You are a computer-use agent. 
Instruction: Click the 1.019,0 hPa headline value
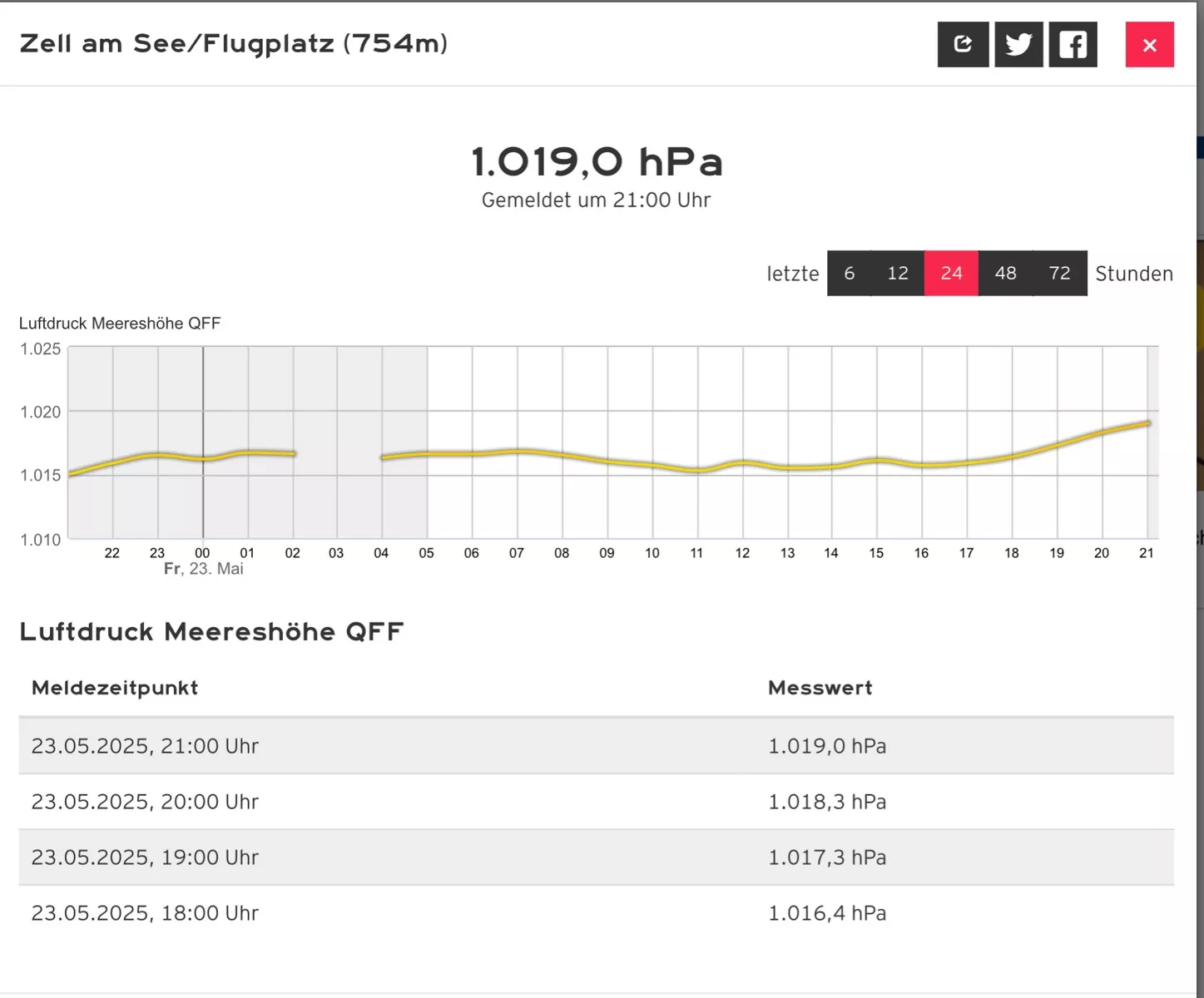[597, 161]
